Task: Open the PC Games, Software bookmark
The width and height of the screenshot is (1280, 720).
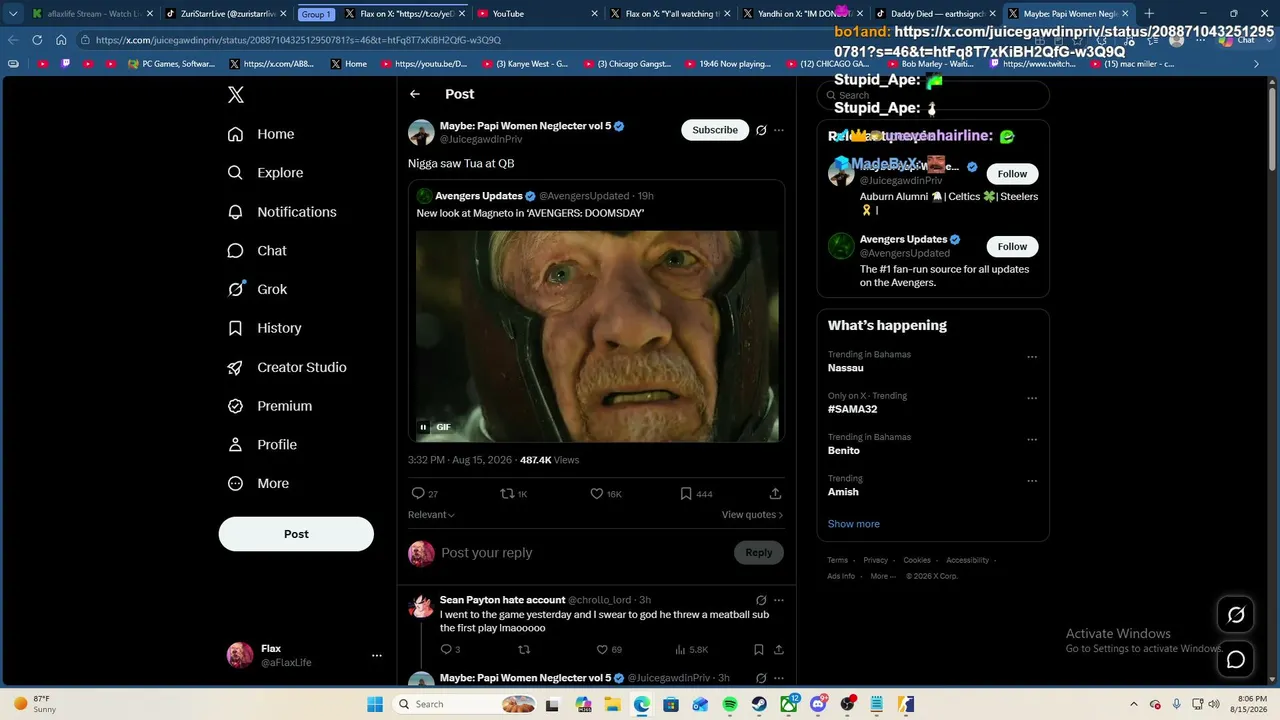Action: coord(171,64)
